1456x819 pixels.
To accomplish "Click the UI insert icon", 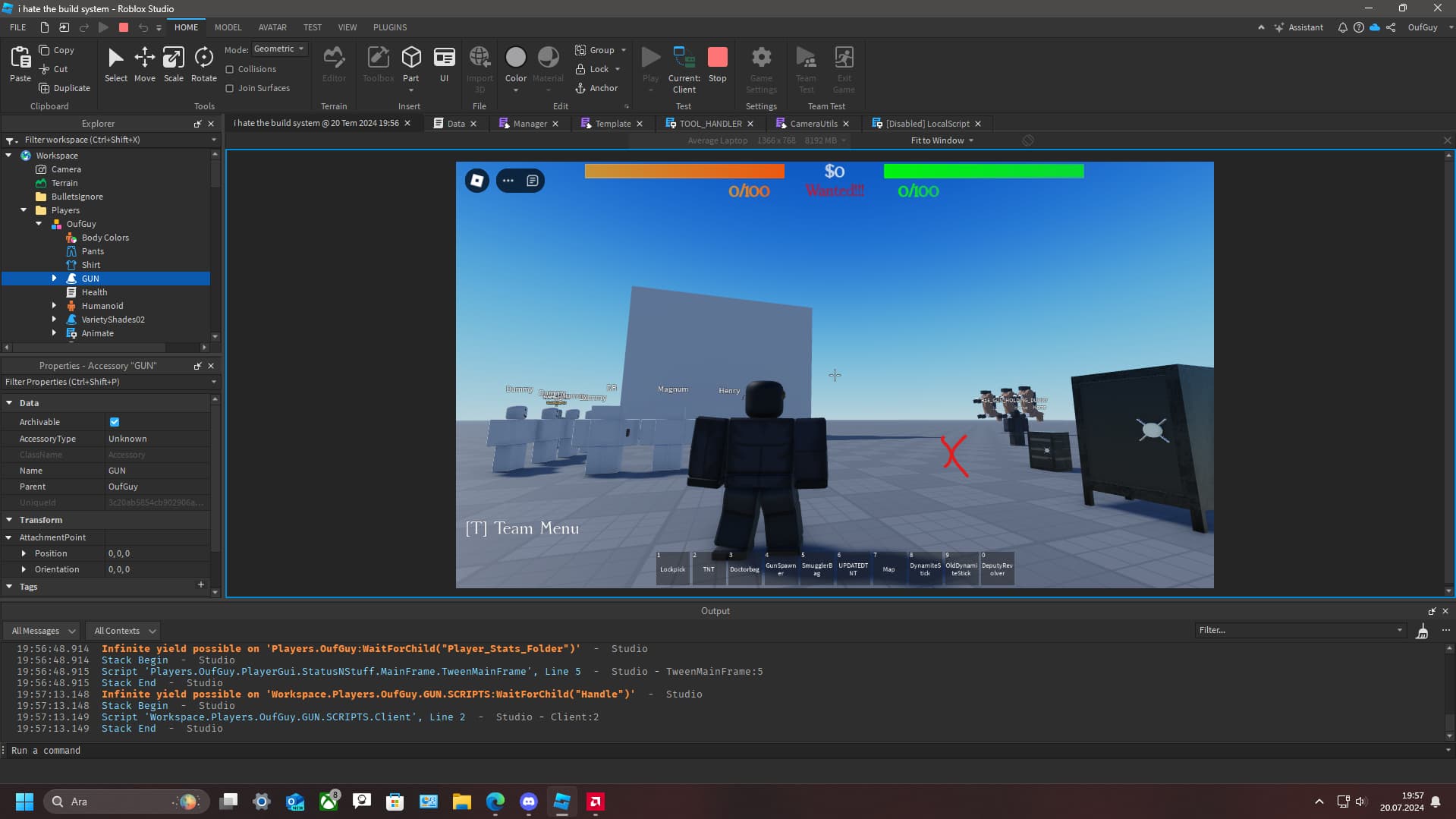I will 444,61.
